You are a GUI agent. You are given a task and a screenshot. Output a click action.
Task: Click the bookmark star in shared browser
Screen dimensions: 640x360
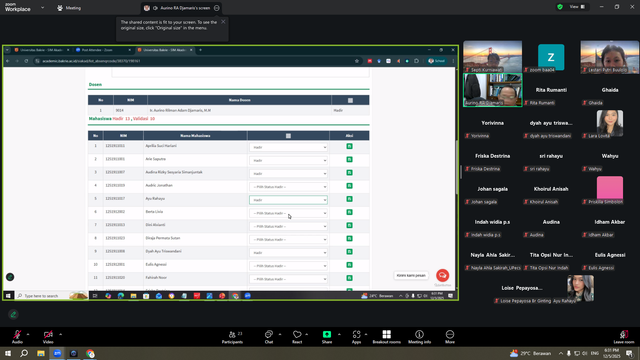point(357,61)
